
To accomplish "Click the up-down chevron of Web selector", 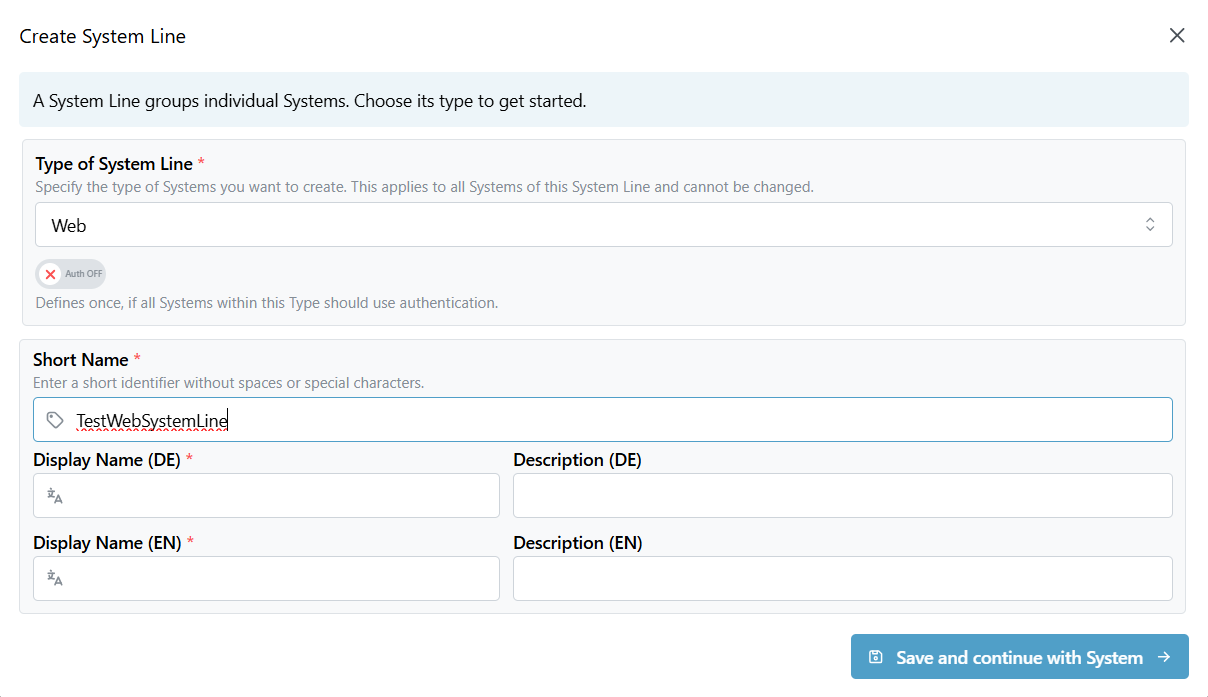I will click(x=1150, y=225).
